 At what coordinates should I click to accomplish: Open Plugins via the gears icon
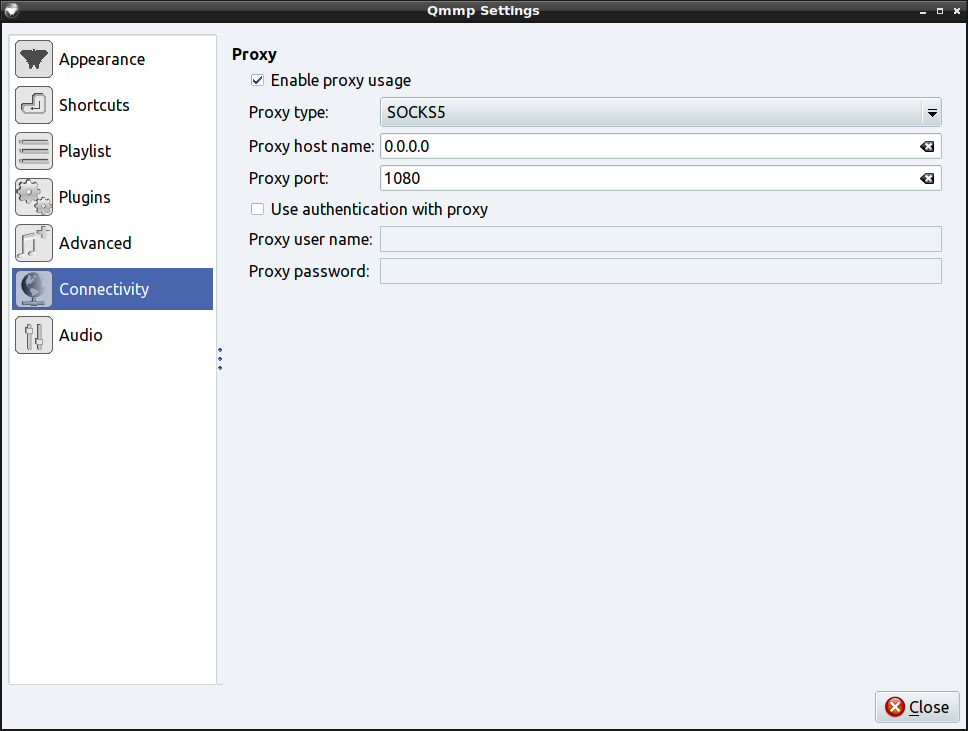pos(34,198)
